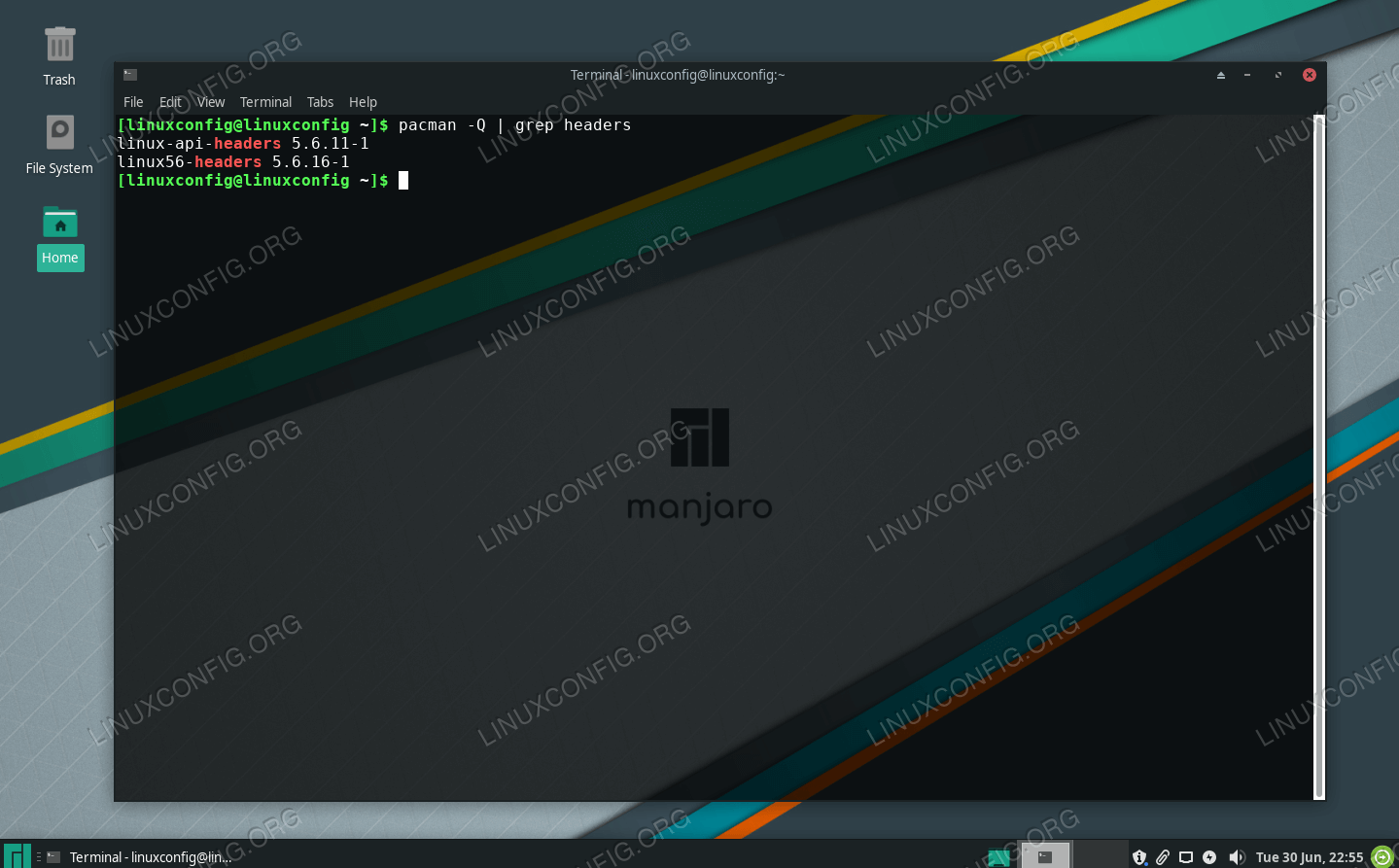Open the Trash desktop icon
The width and height of the screenshot is (1399, 868).
[59, 56]
